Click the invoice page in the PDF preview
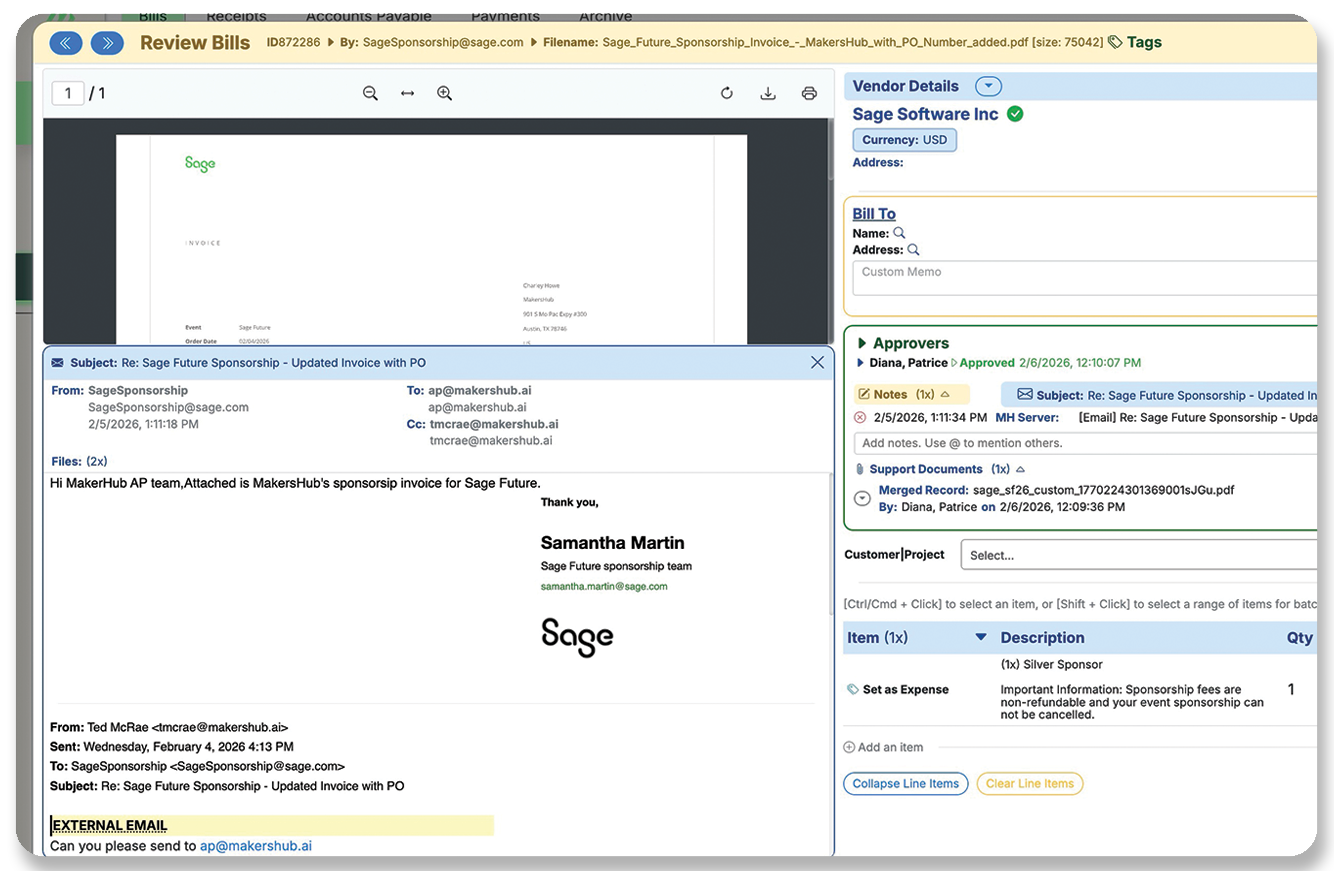Viewport: 1334px width, 871px height. point(431,240)
